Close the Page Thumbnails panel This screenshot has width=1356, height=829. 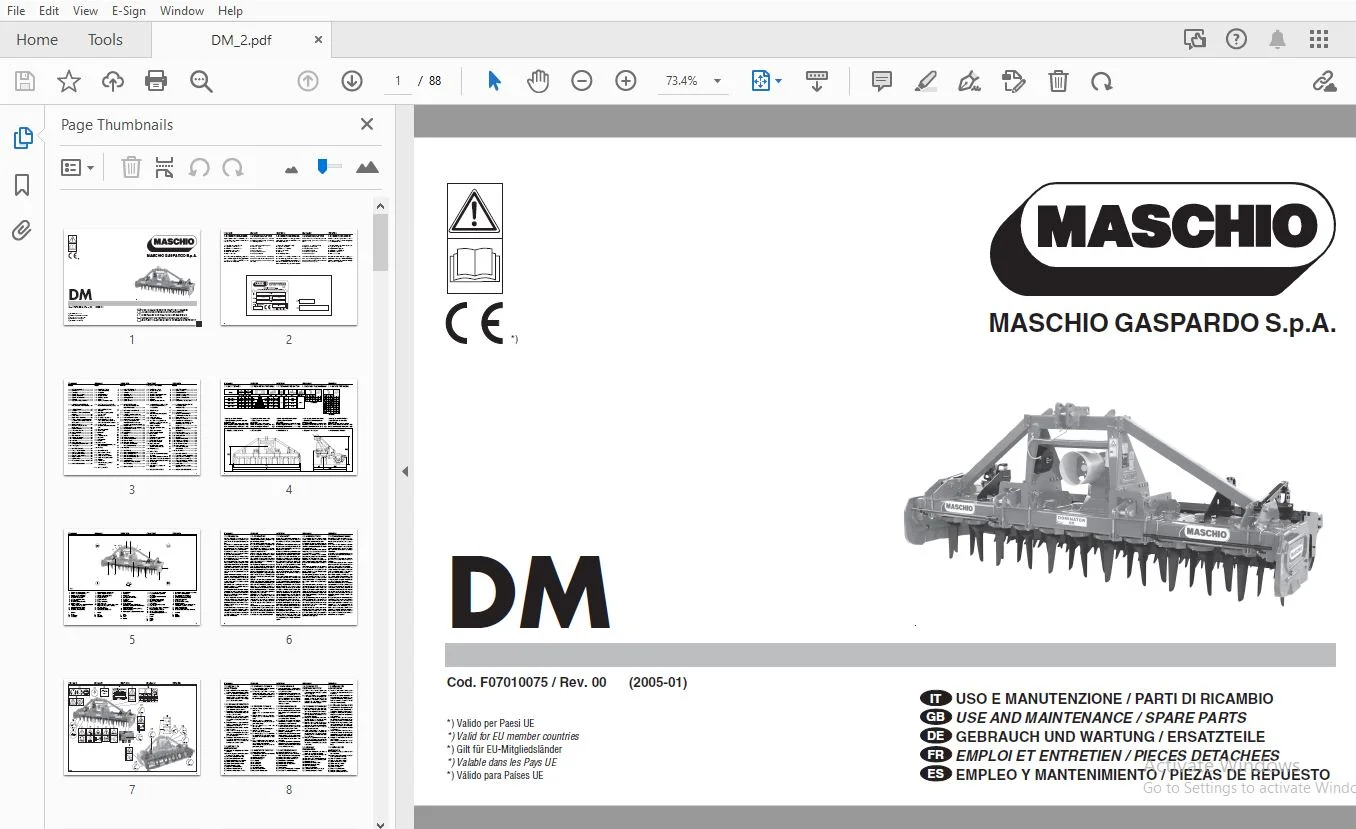coord(367,124)
